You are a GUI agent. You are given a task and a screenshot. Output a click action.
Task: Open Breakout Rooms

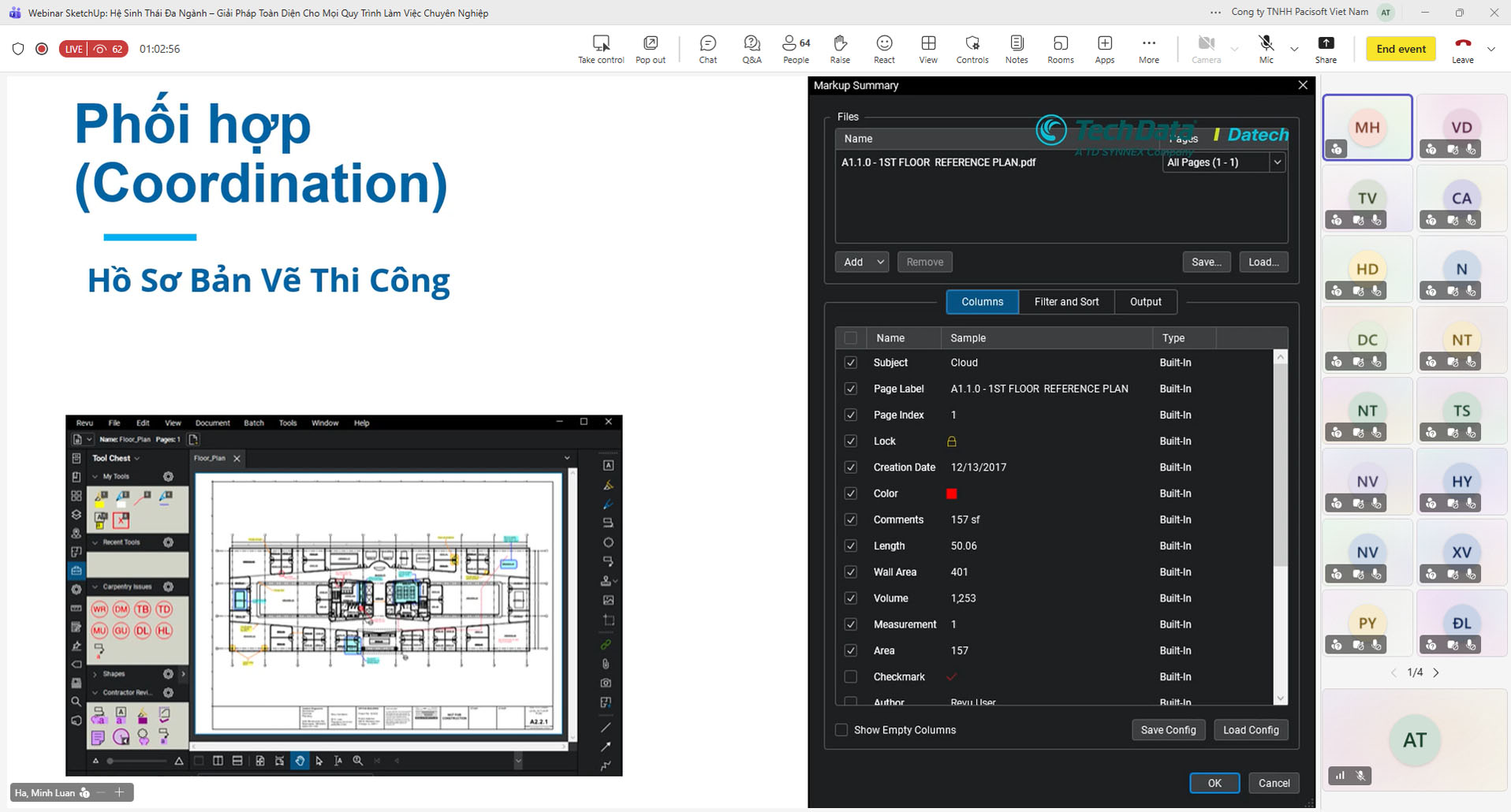1060,48
